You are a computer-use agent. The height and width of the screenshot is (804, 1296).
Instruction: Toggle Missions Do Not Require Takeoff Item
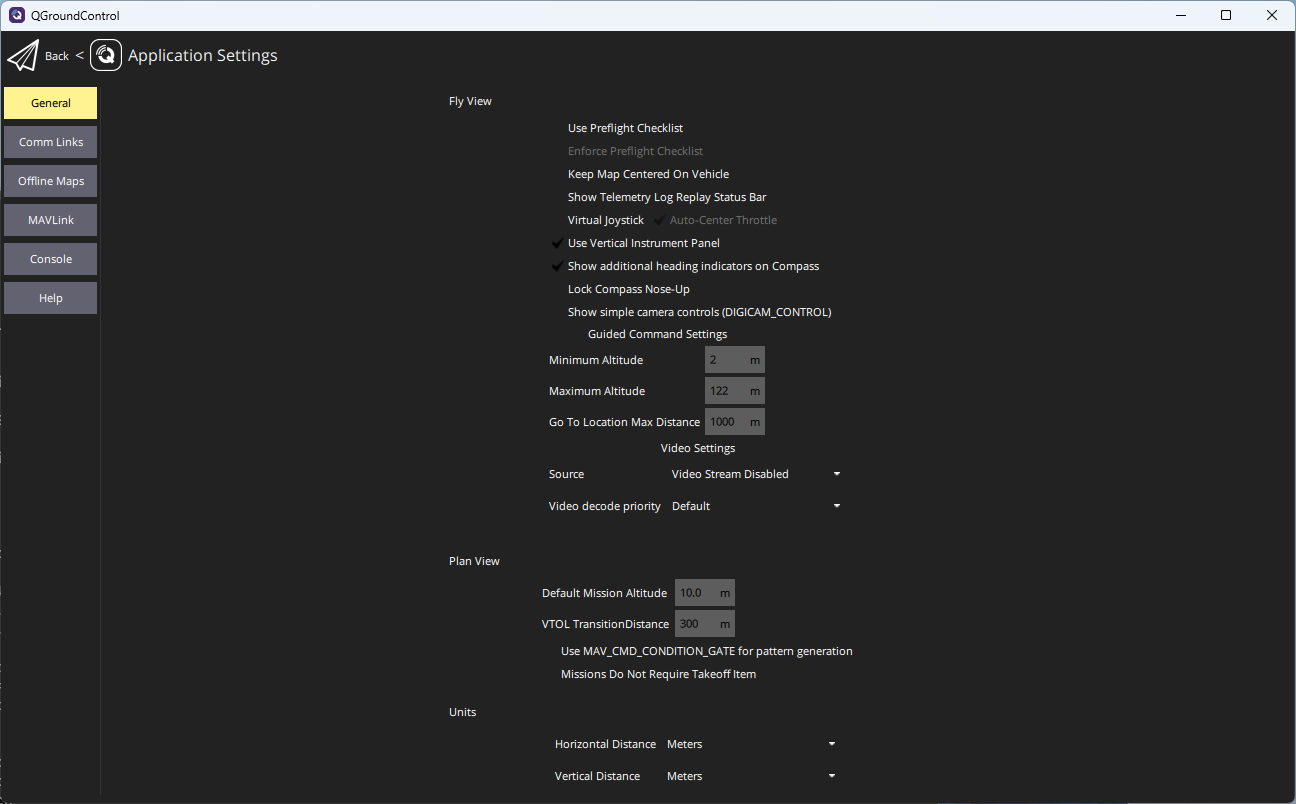(650, 674)
